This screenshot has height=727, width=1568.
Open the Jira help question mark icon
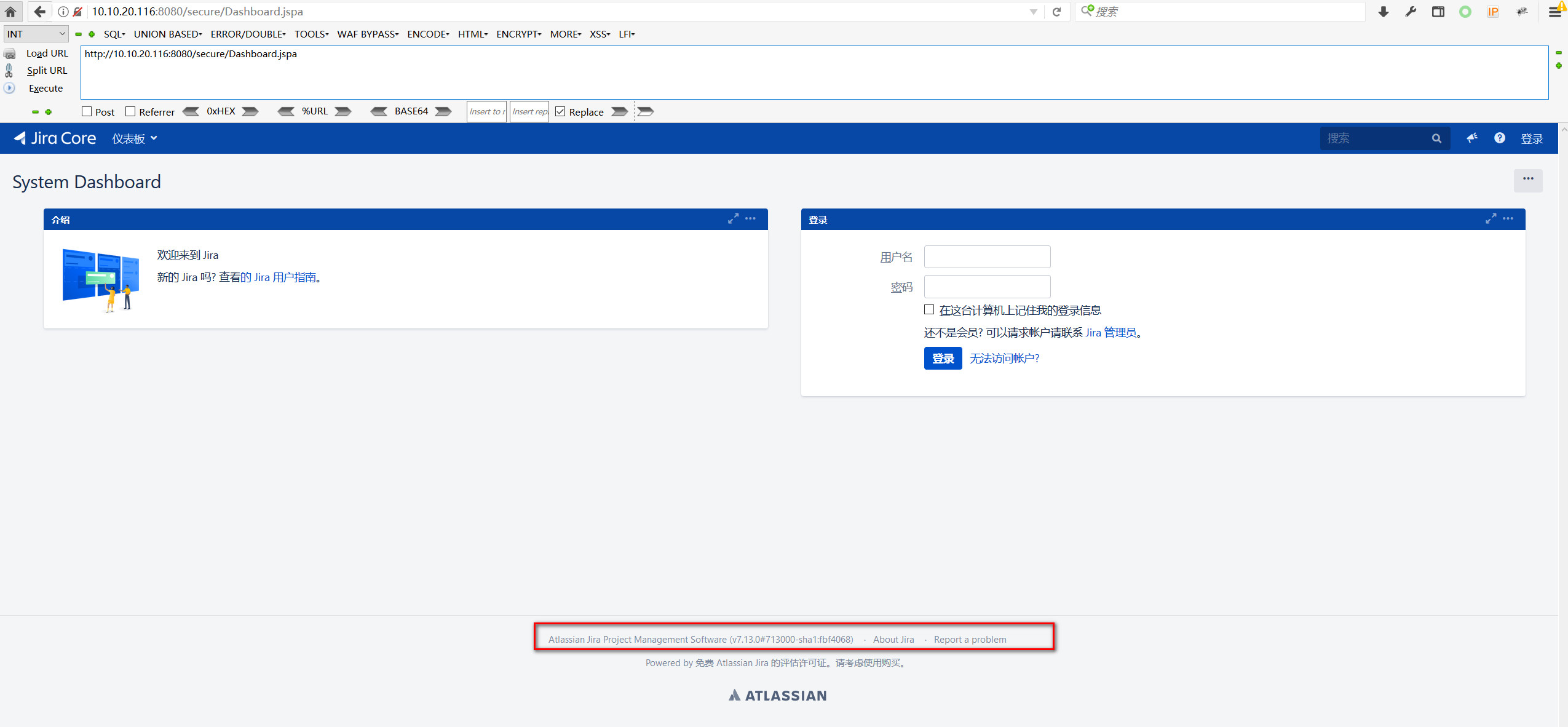pyautogui.click(x=1500, y=138)
